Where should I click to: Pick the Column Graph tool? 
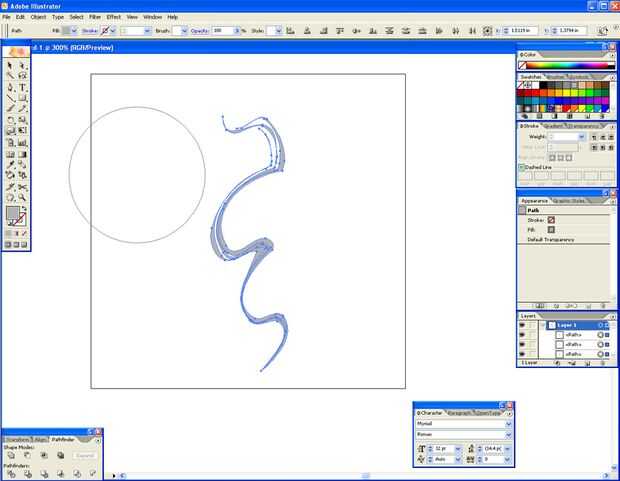click(x=23, y=143)
